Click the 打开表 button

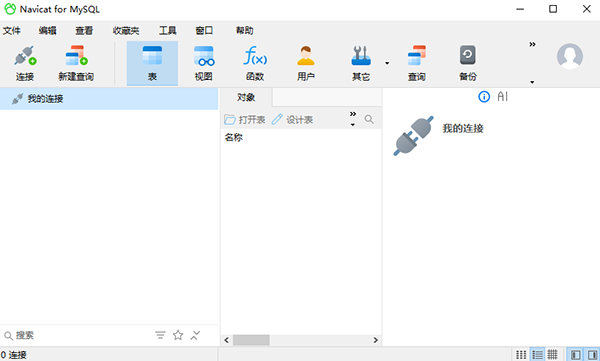245,120
